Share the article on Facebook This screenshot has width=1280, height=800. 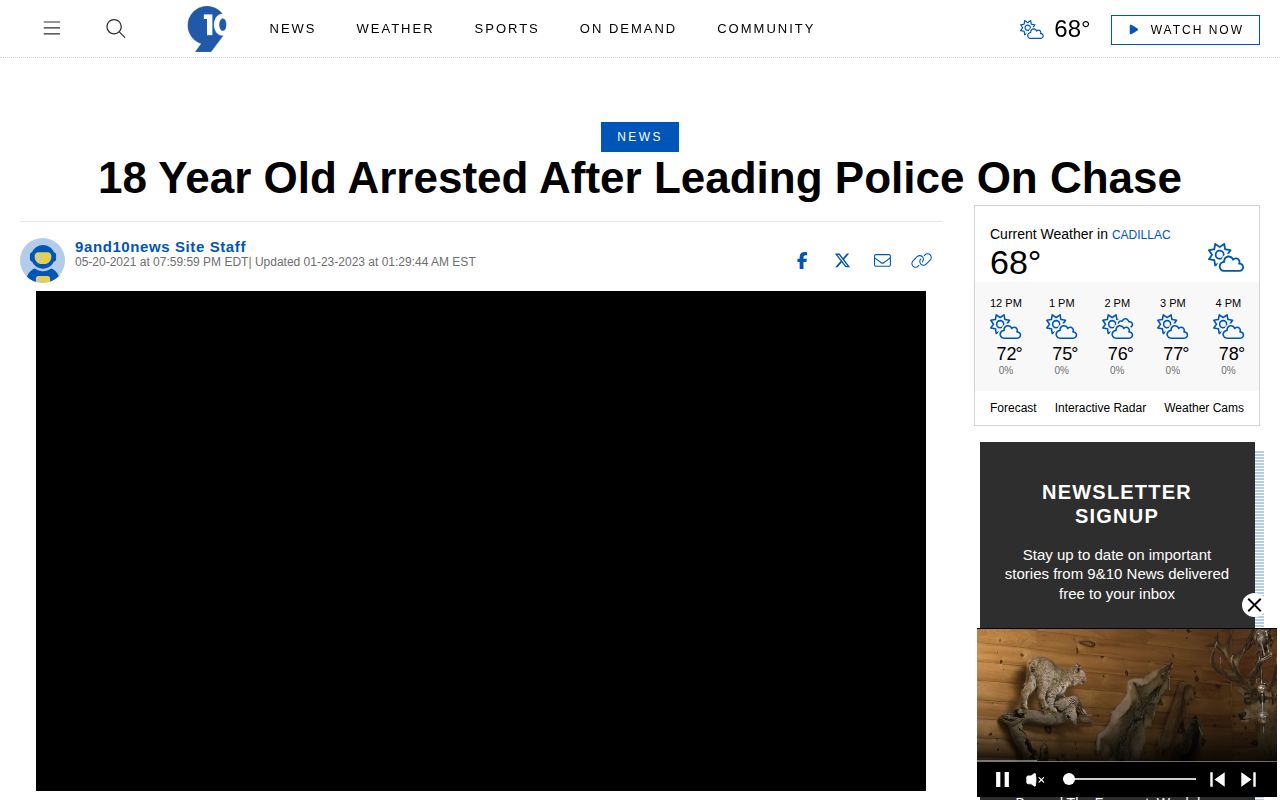pos(802,260)
